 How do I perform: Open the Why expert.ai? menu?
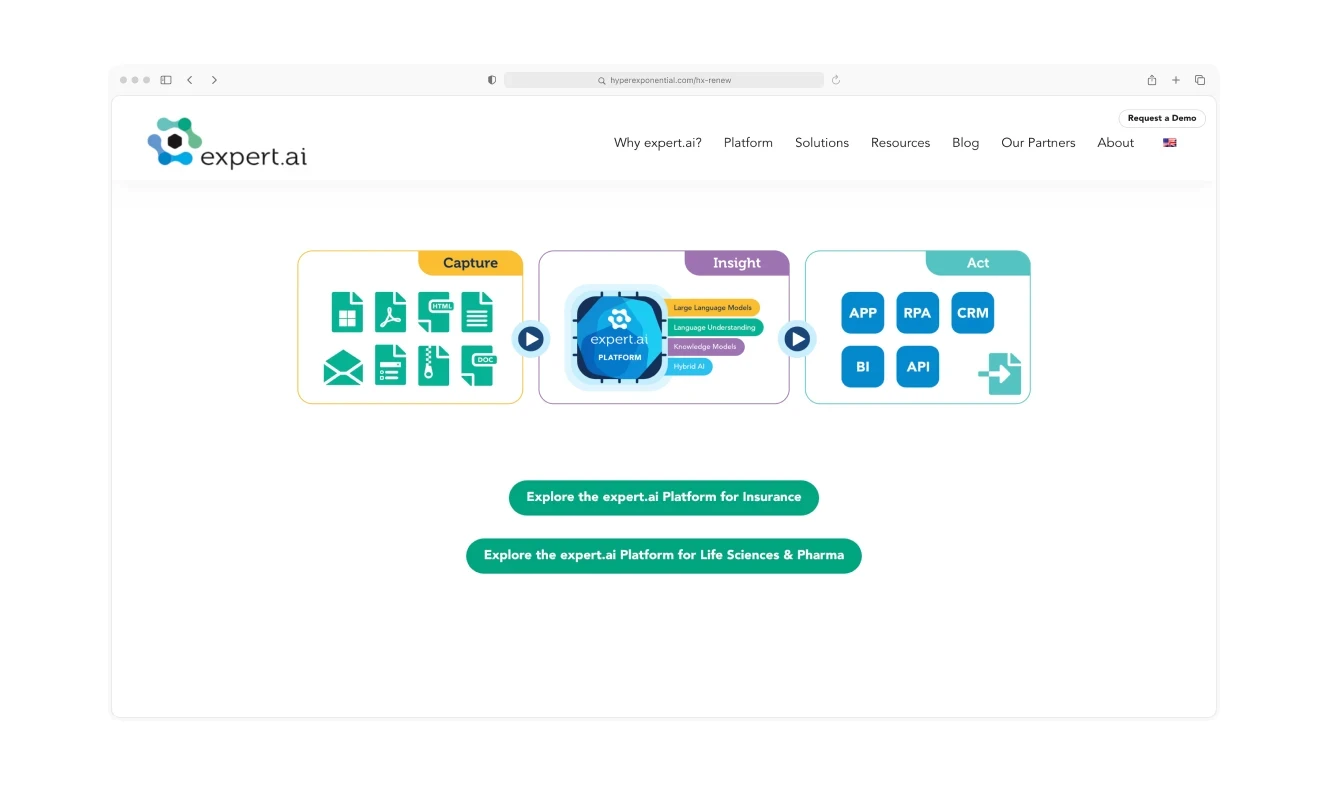tap(658, 143)
